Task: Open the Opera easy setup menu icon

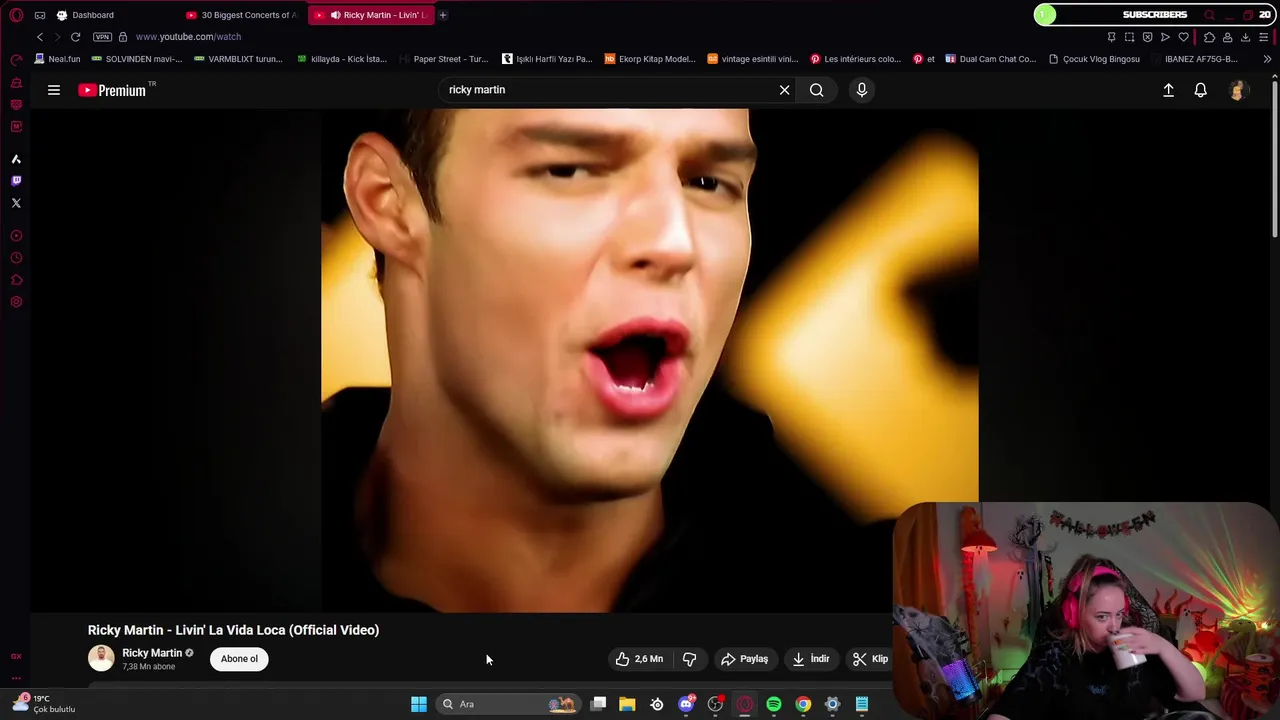Action: pos(1264,37)
